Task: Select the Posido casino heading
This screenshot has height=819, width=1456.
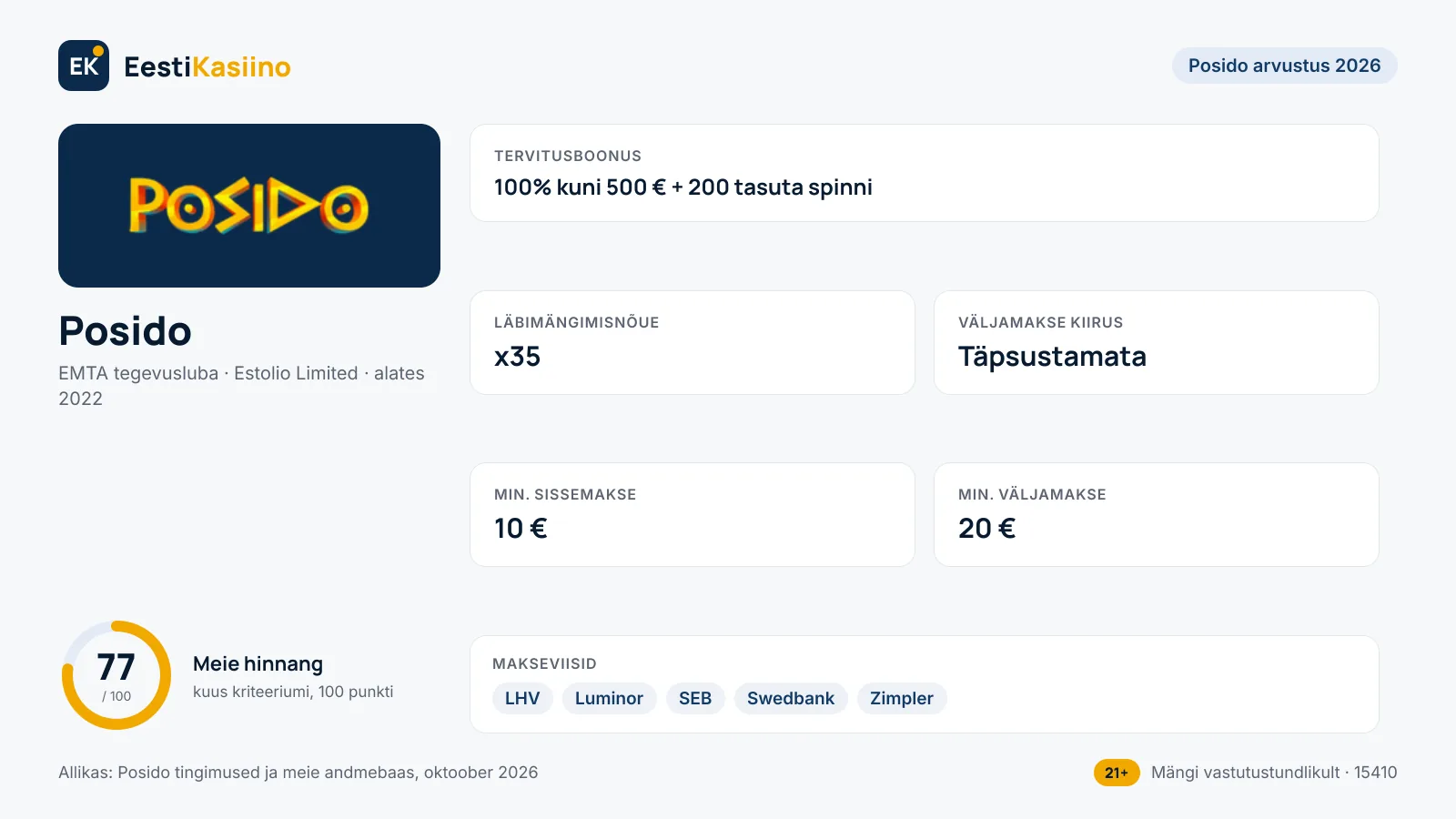Action: coord(126,331)
